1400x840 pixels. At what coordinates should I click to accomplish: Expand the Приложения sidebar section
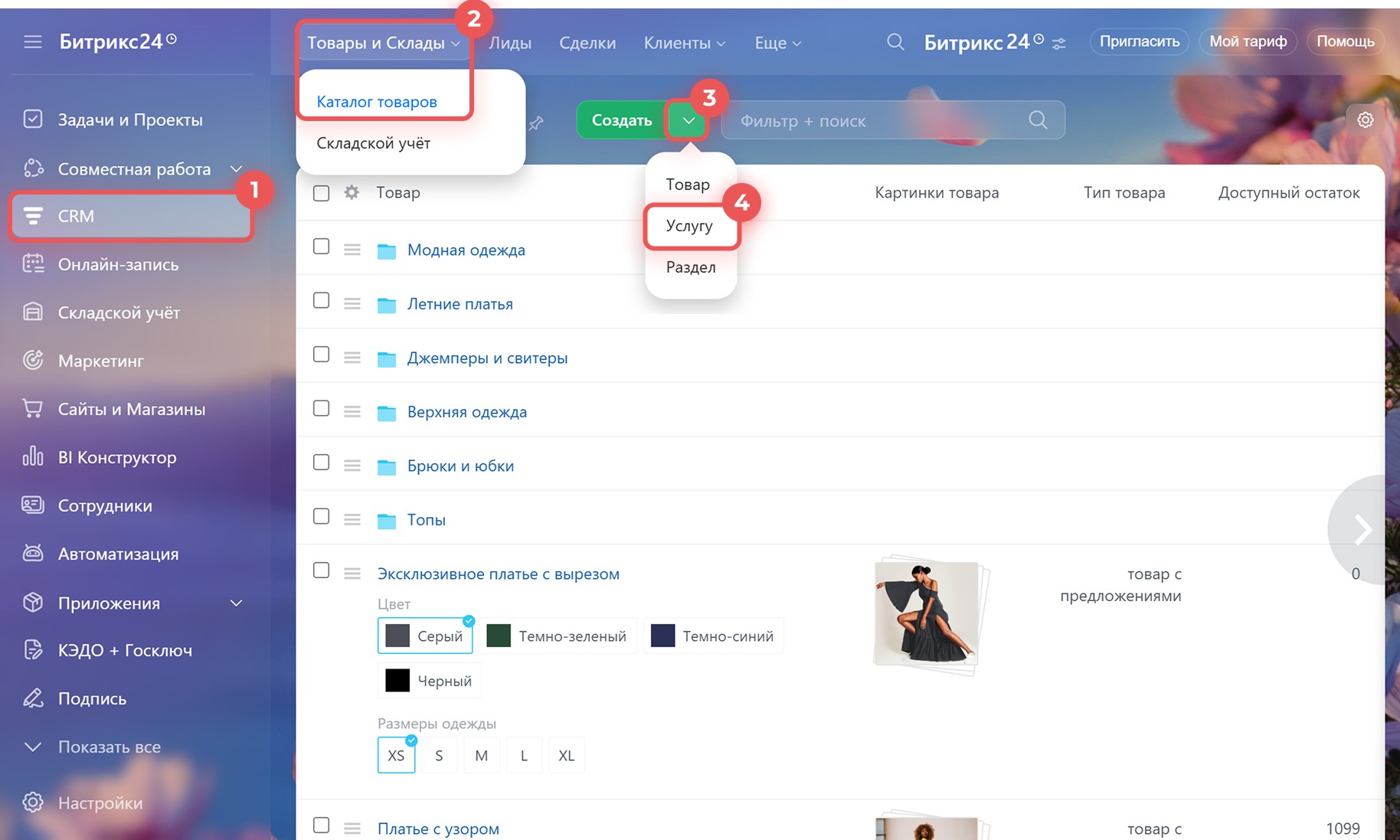[x=237, y=603]
